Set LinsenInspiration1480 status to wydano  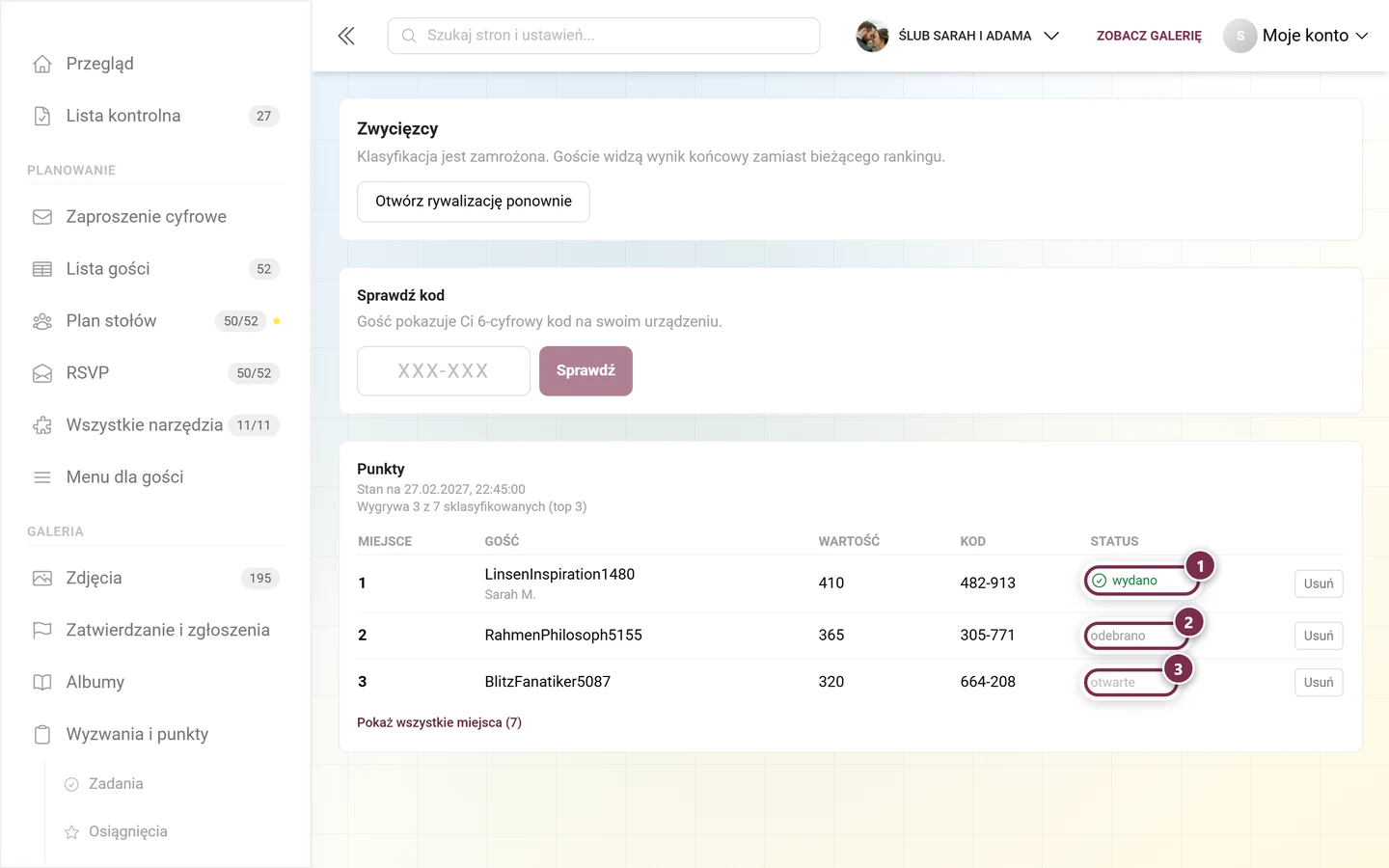[1141, 581]
